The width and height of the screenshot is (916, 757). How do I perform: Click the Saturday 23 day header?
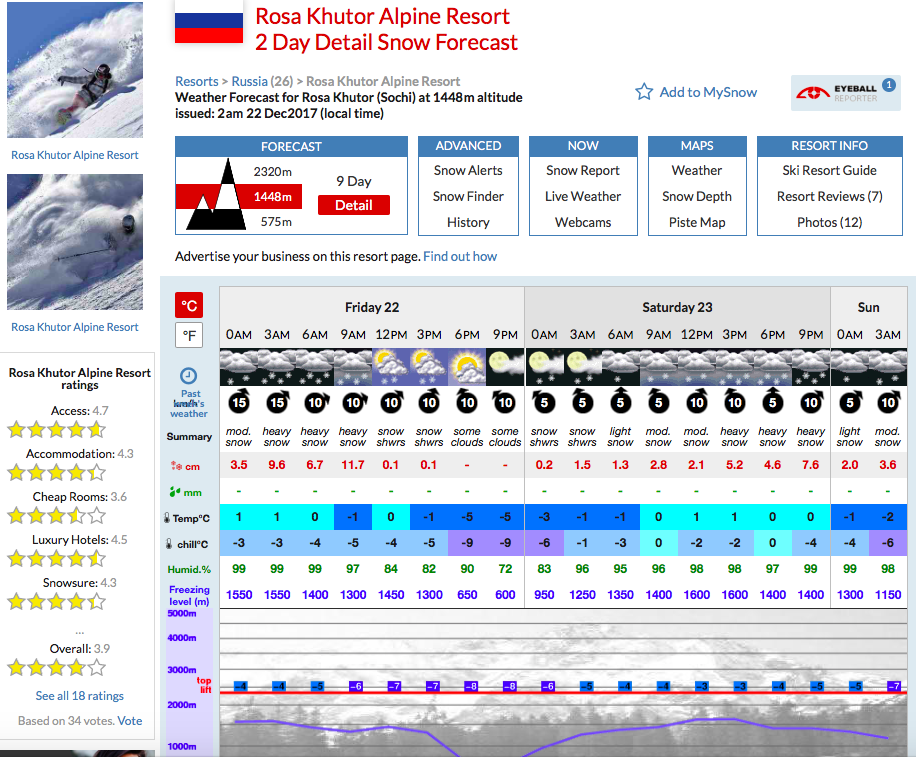point(677,307)
